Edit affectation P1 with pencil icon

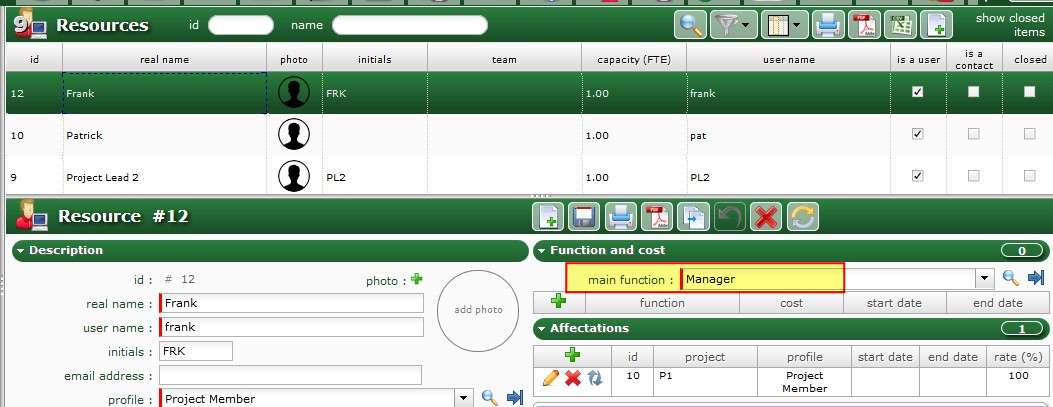550,378
